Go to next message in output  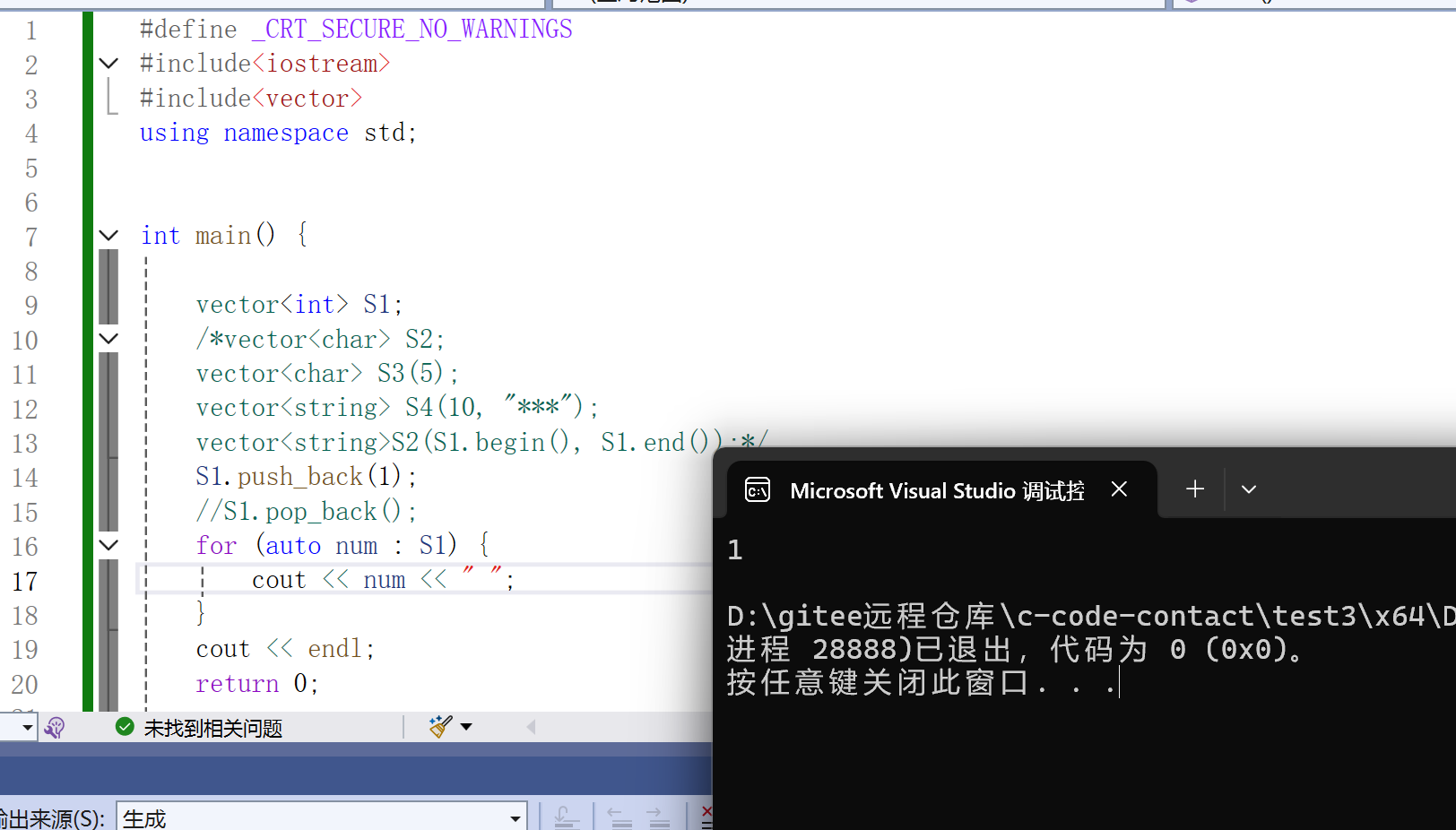(659, 817)
